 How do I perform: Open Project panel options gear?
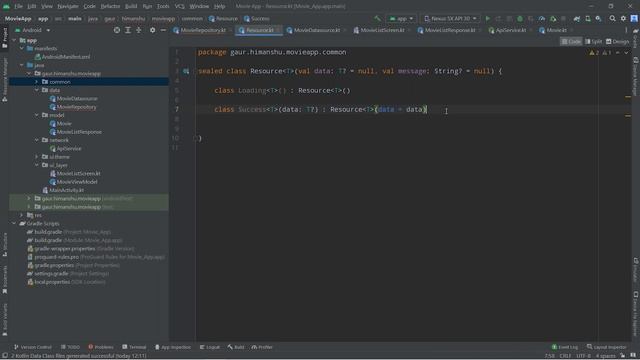(152, 30)
